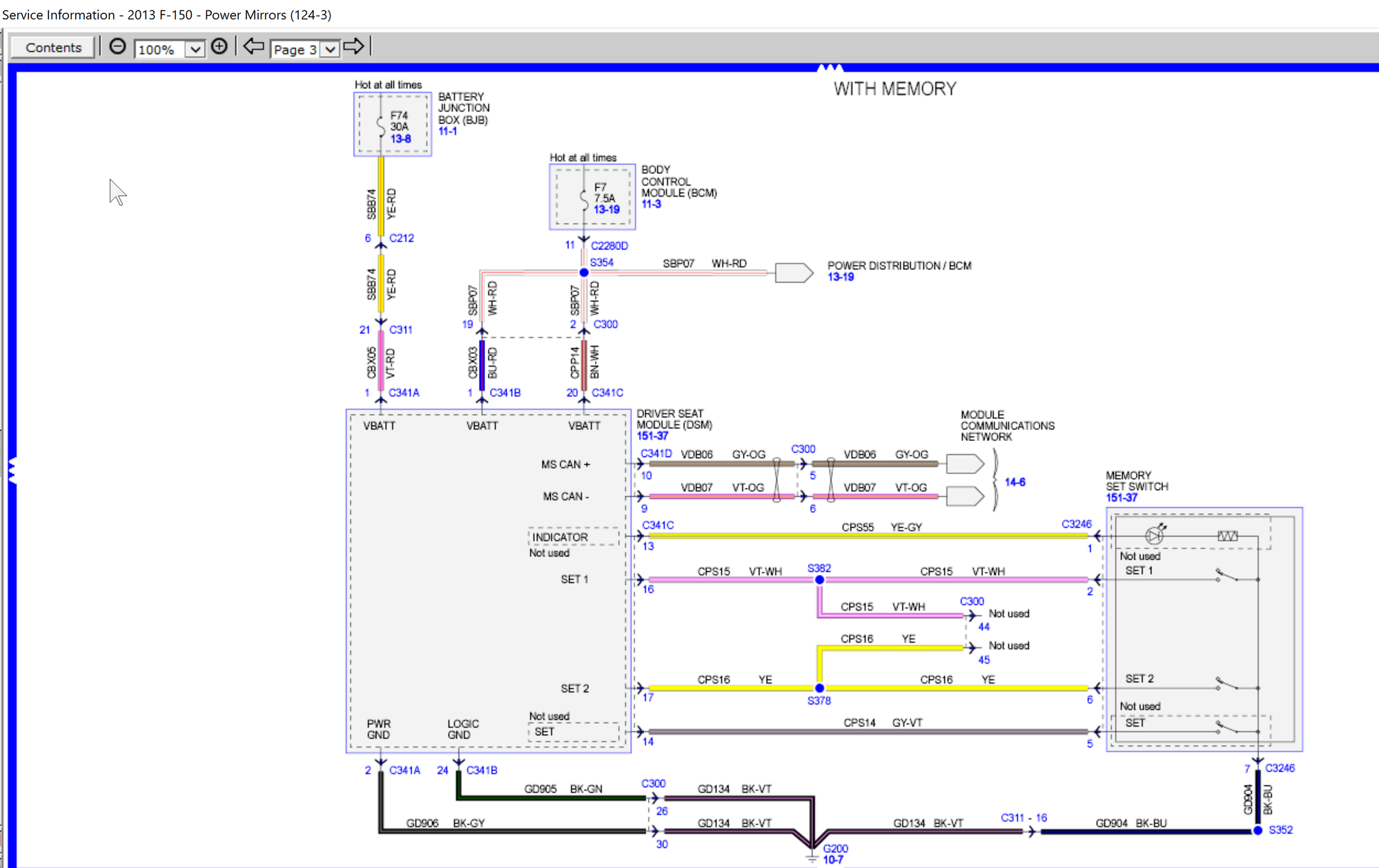Go to next page with right arrow
The width and height of the screenshot is (1379, 868).
353,46
